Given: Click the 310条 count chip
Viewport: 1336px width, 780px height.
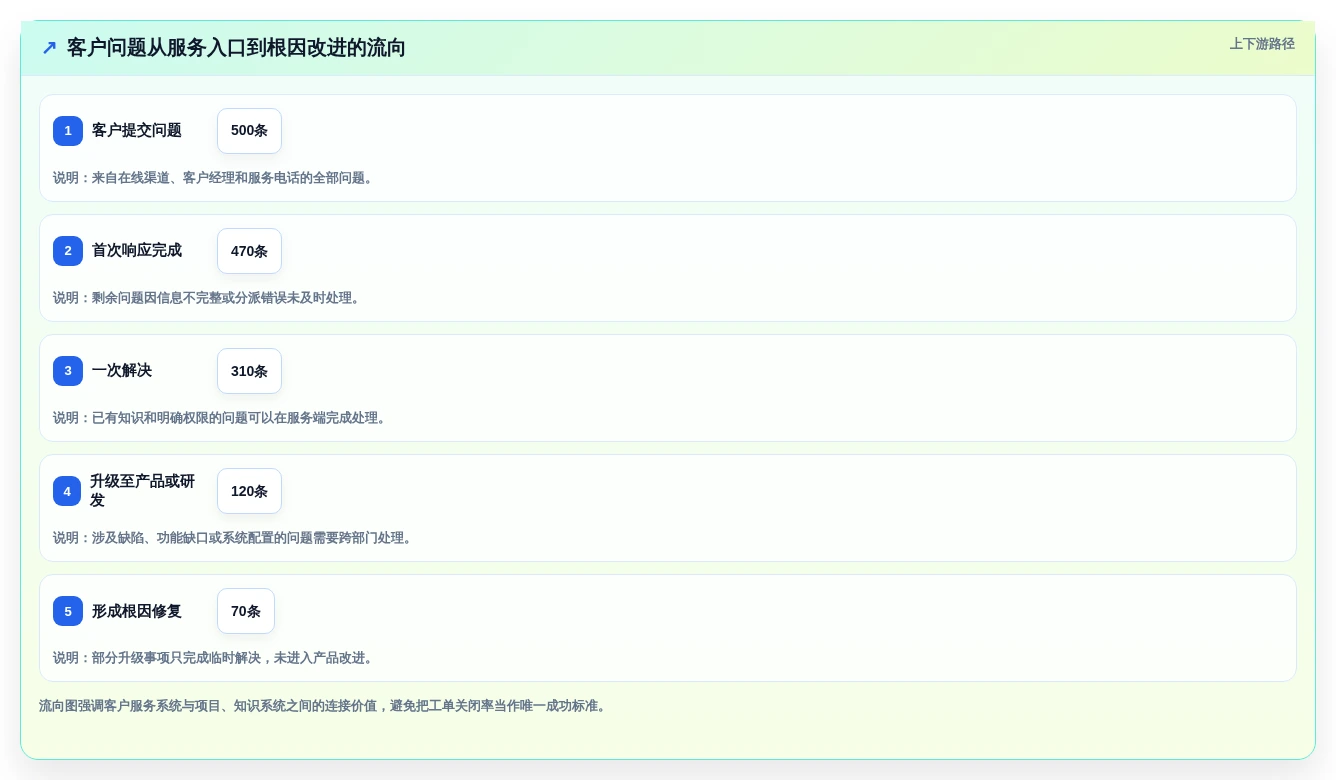Looking at the screenshot, I should [249, 371].
